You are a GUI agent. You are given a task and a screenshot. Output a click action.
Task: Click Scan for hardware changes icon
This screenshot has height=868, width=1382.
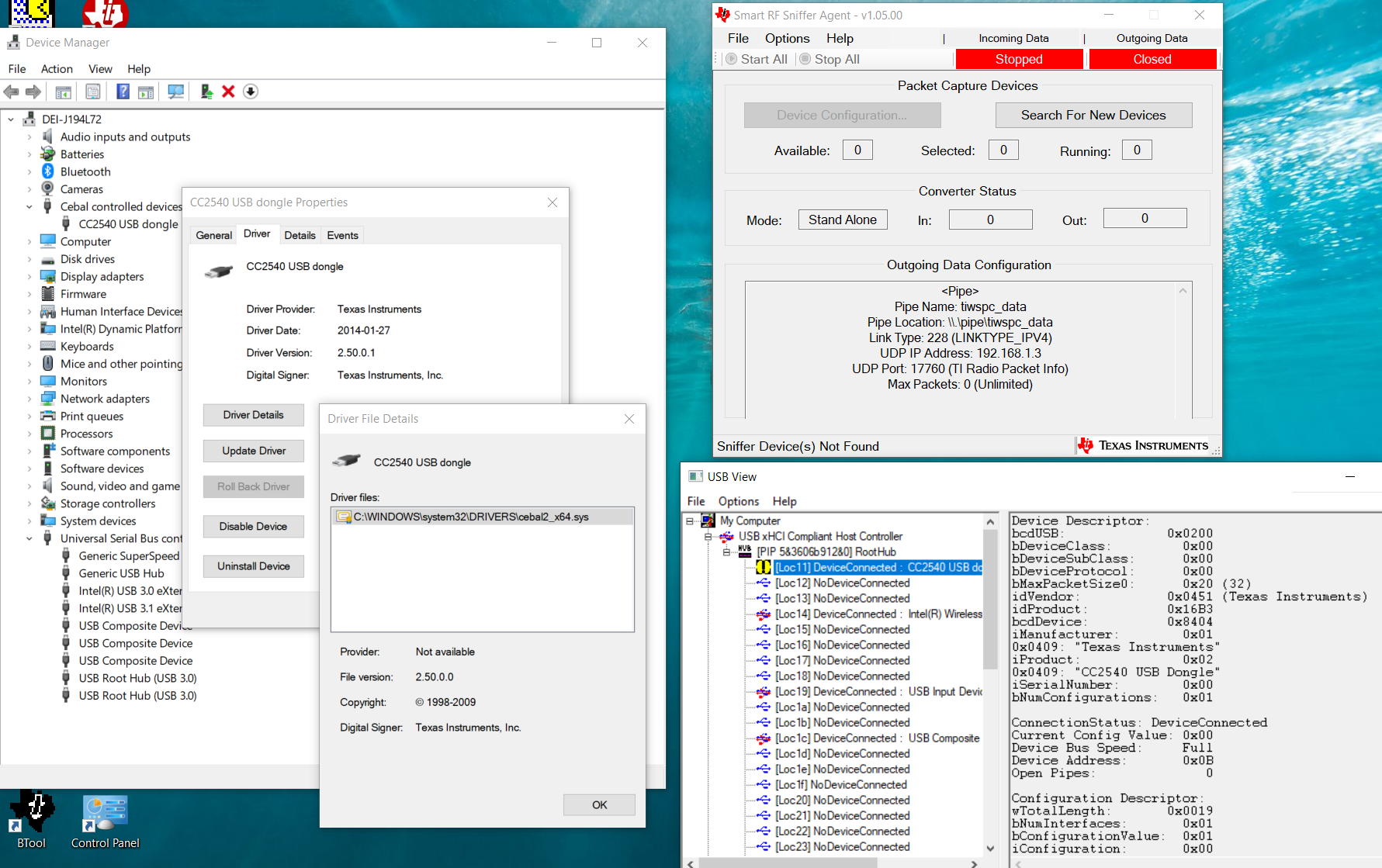(x=176, y=92)
